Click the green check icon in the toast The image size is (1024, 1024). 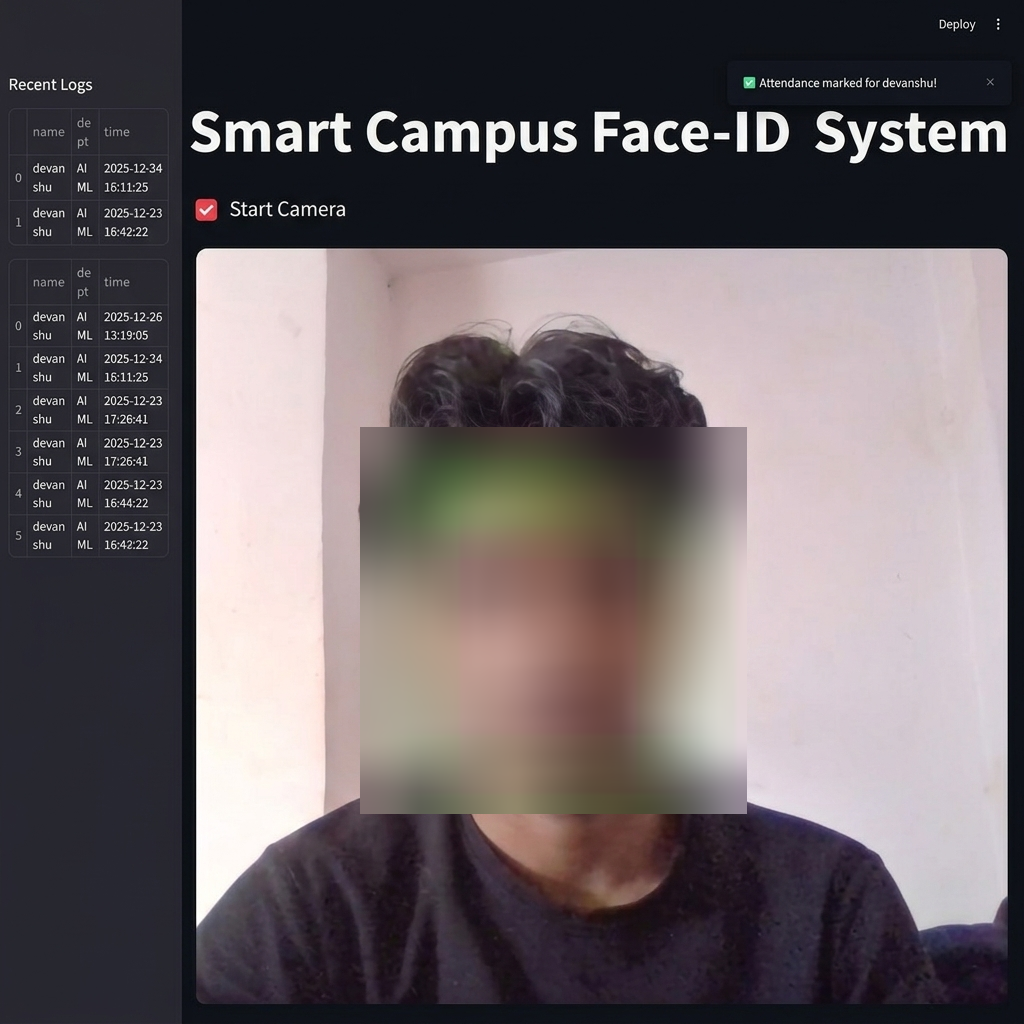749,83
